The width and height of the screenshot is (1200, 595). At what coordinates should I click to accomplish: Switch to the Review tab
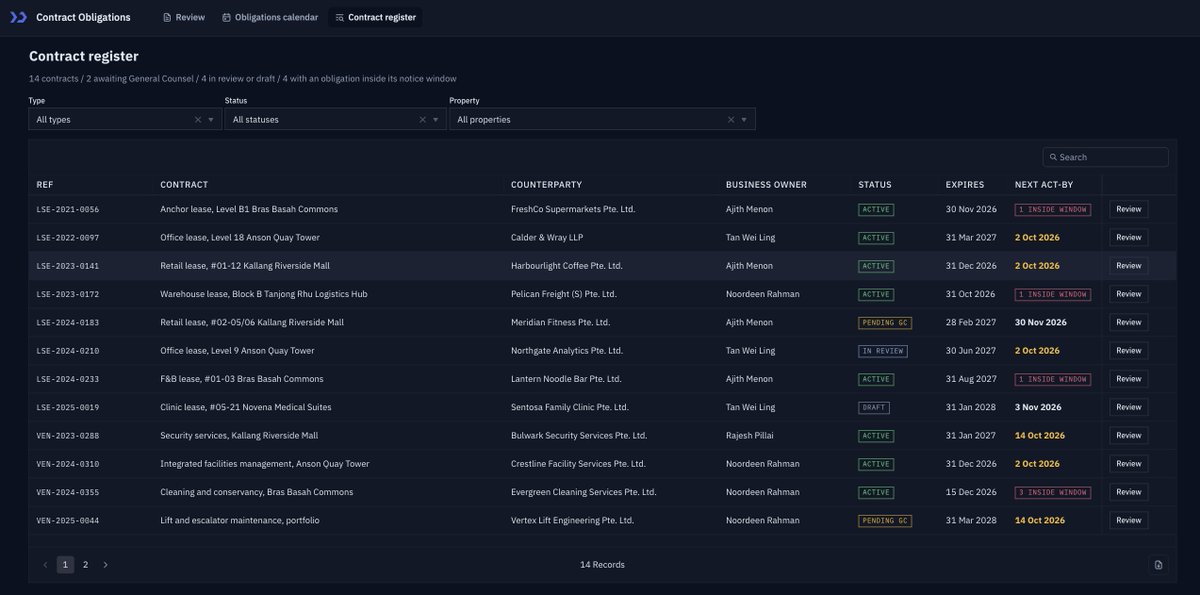click(x=184, y=17)
